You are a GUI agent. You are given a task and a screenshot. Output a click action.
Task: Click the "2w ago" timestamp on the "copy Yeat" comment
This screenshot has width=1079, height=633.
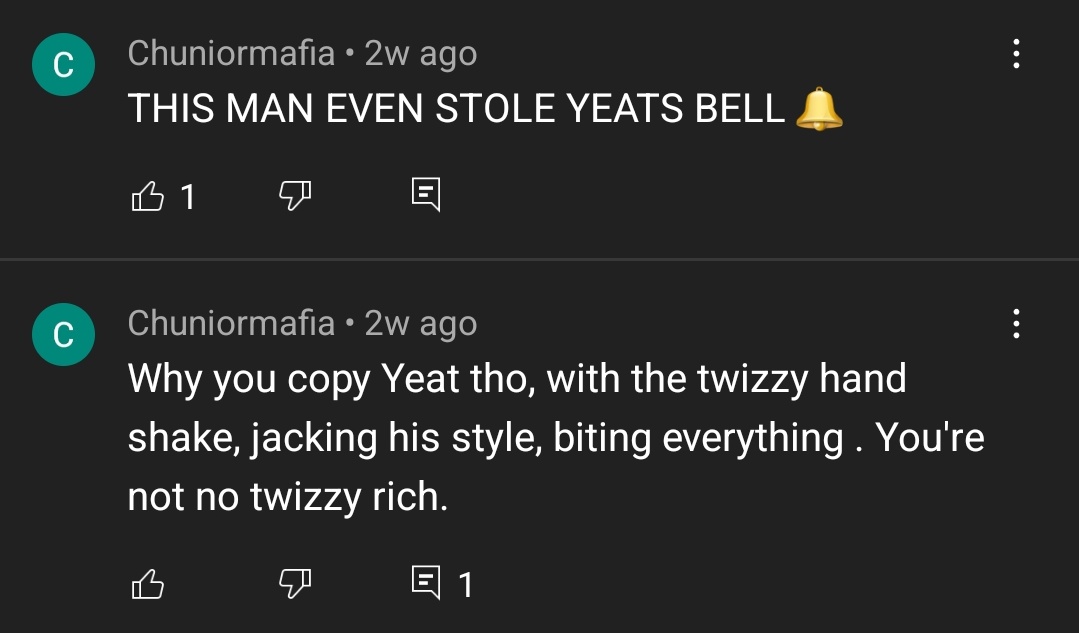tap(421, 323)
